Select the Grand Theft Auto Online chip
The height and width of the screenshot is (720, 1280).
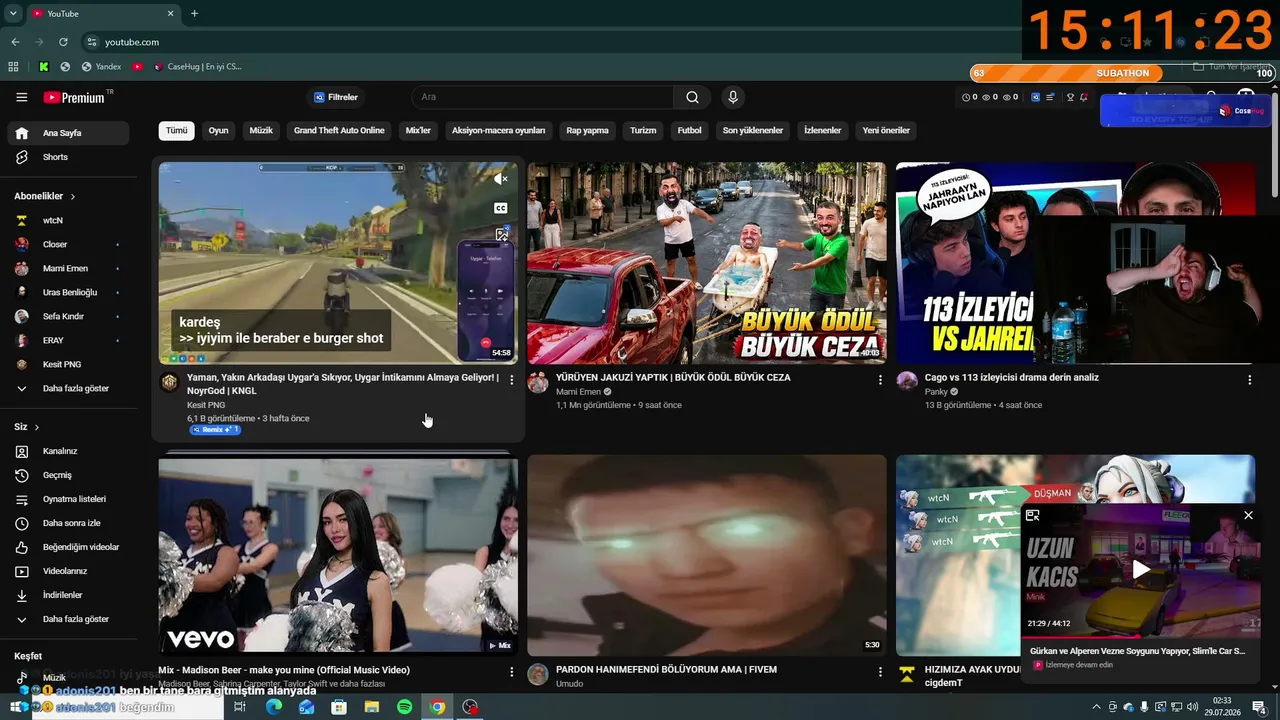click(x=339, y=131)
